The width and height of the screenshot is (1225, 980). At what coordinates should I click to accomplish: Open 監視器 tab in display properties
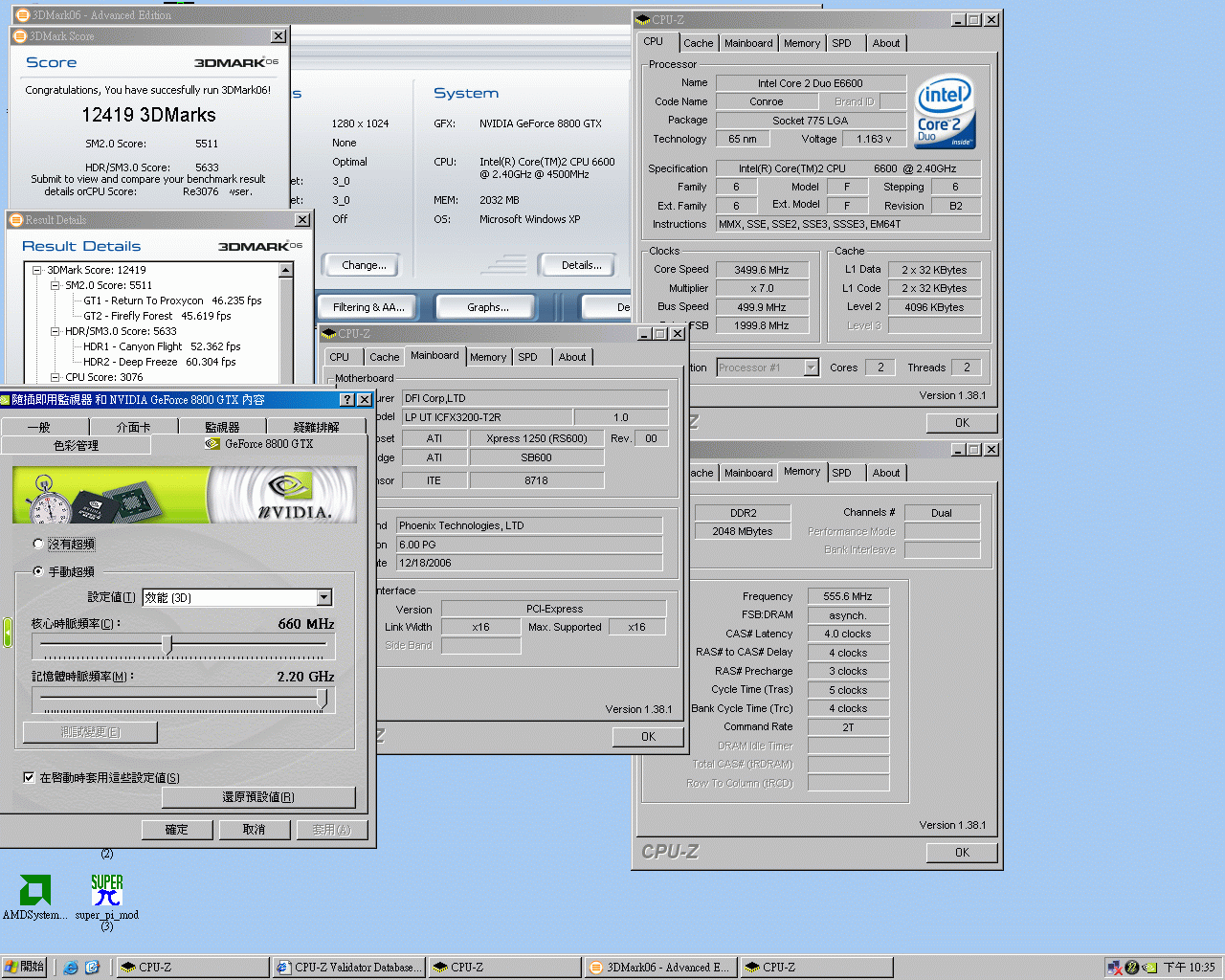(x=222, y=427)
